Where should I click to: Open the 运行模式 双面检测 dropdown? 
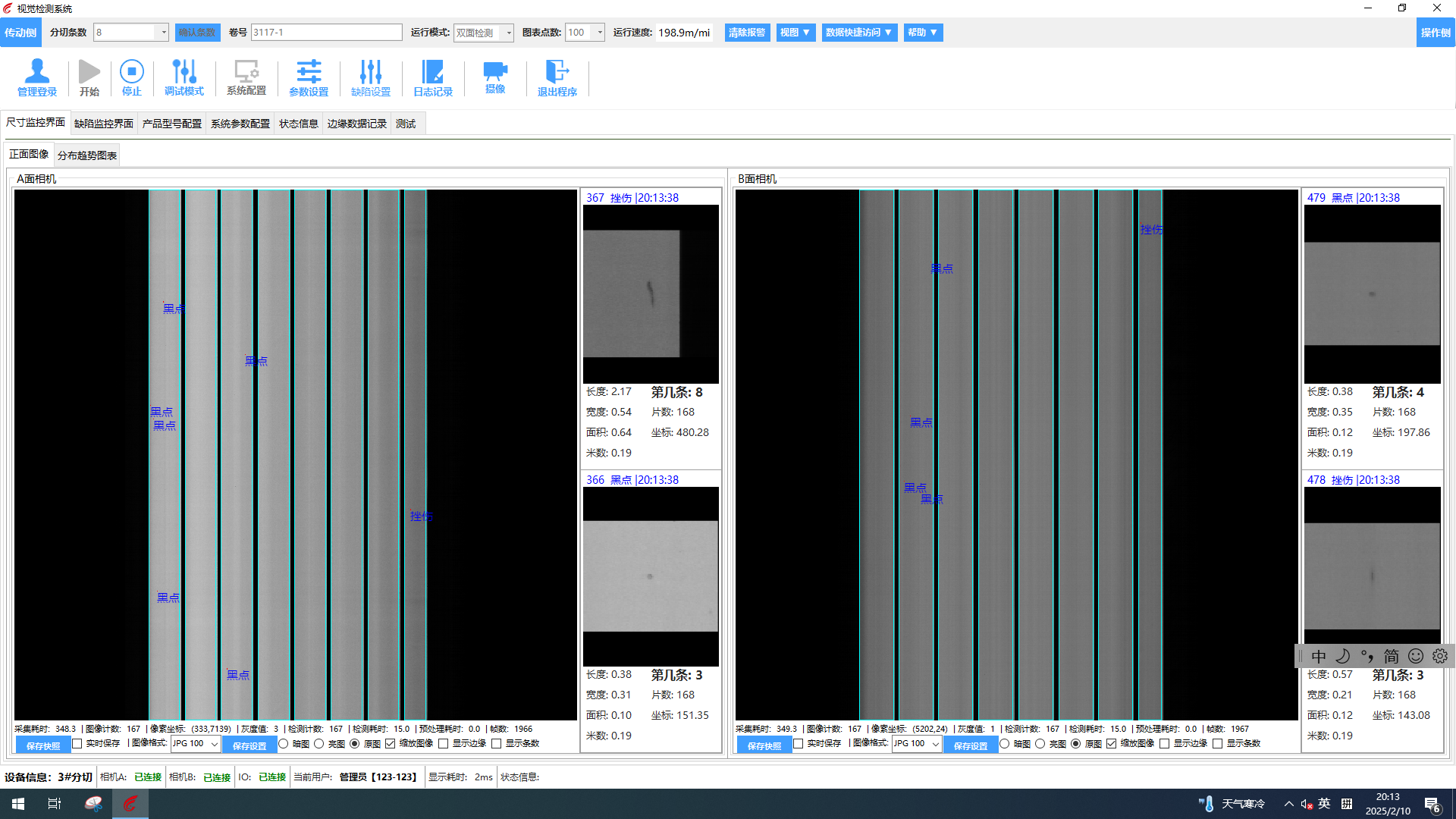508,33
